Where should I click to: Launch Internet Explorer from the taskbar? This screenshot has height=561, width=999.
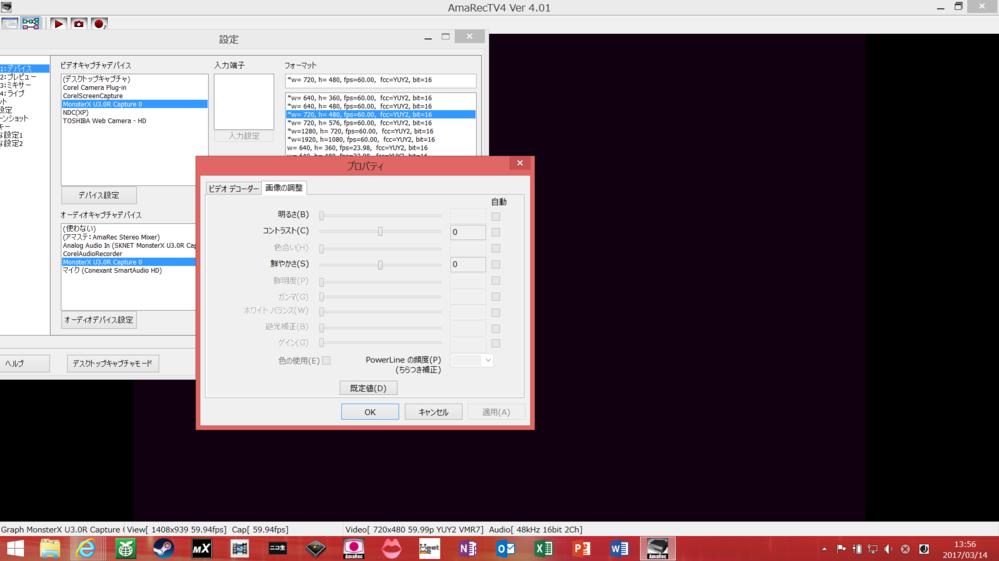87,548
